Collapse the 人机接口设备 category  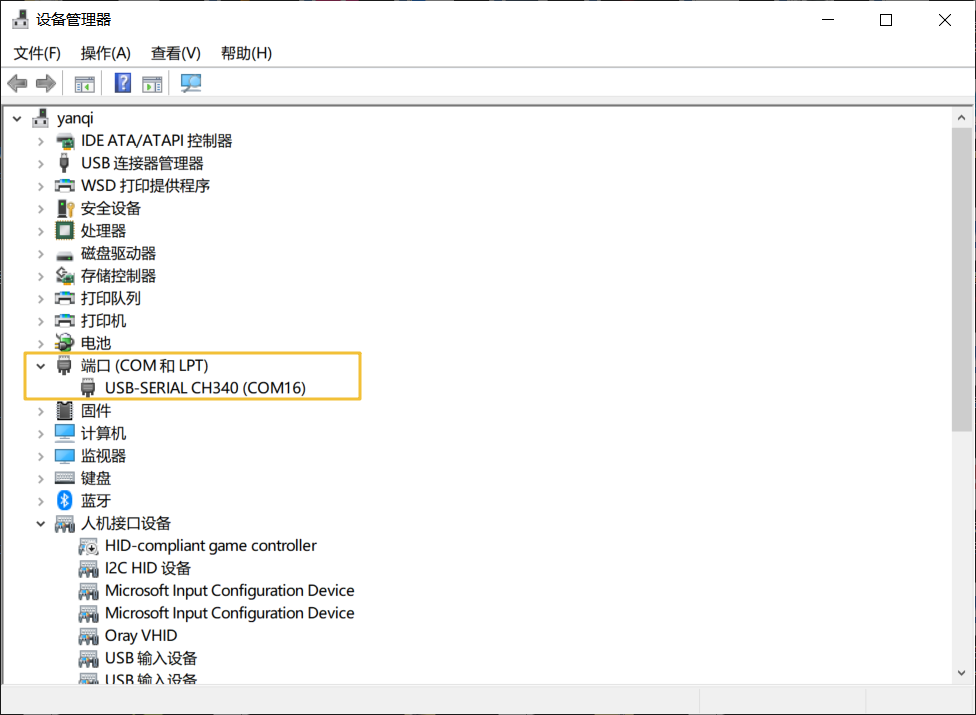point(41,523)
